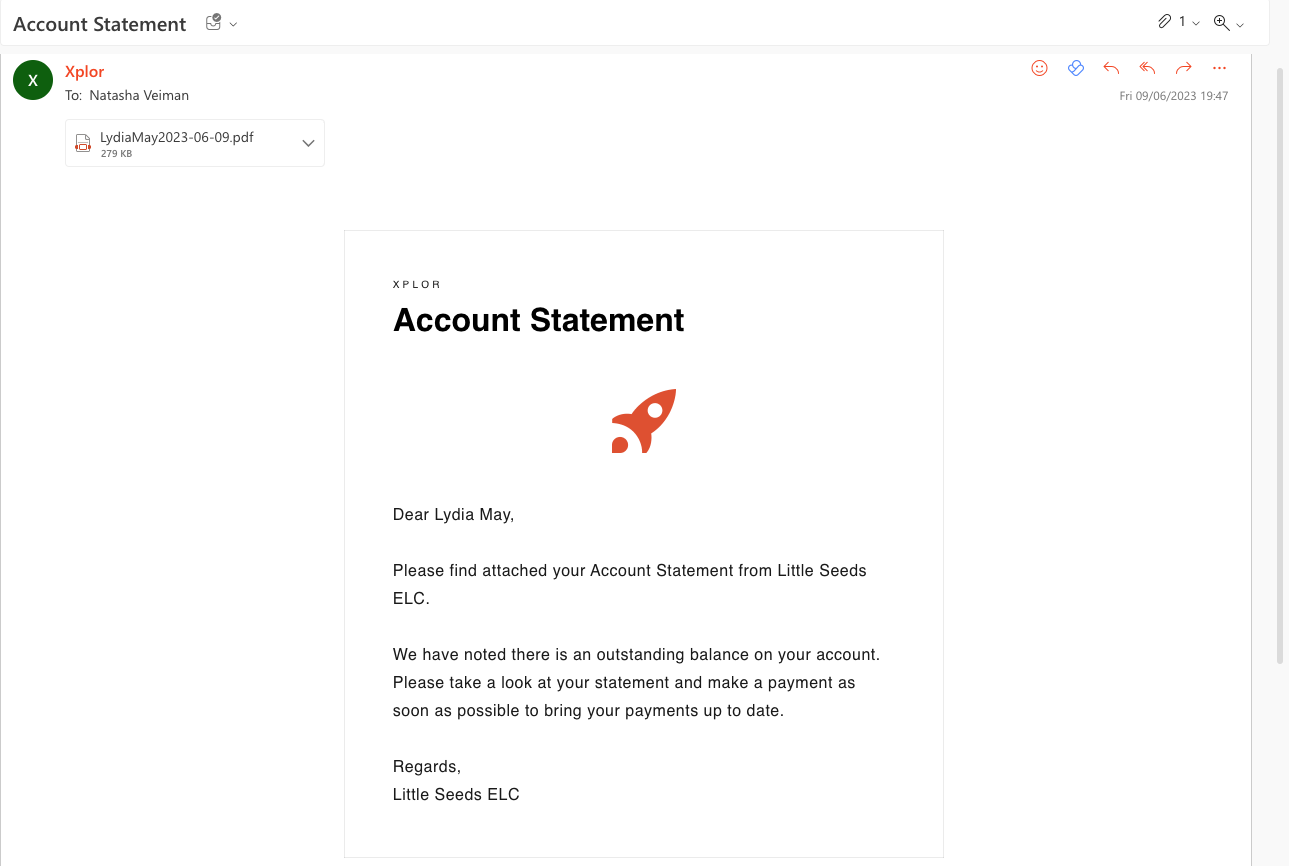
Task: Open the mark-as-read chevron menu
Action: [233, 23]
